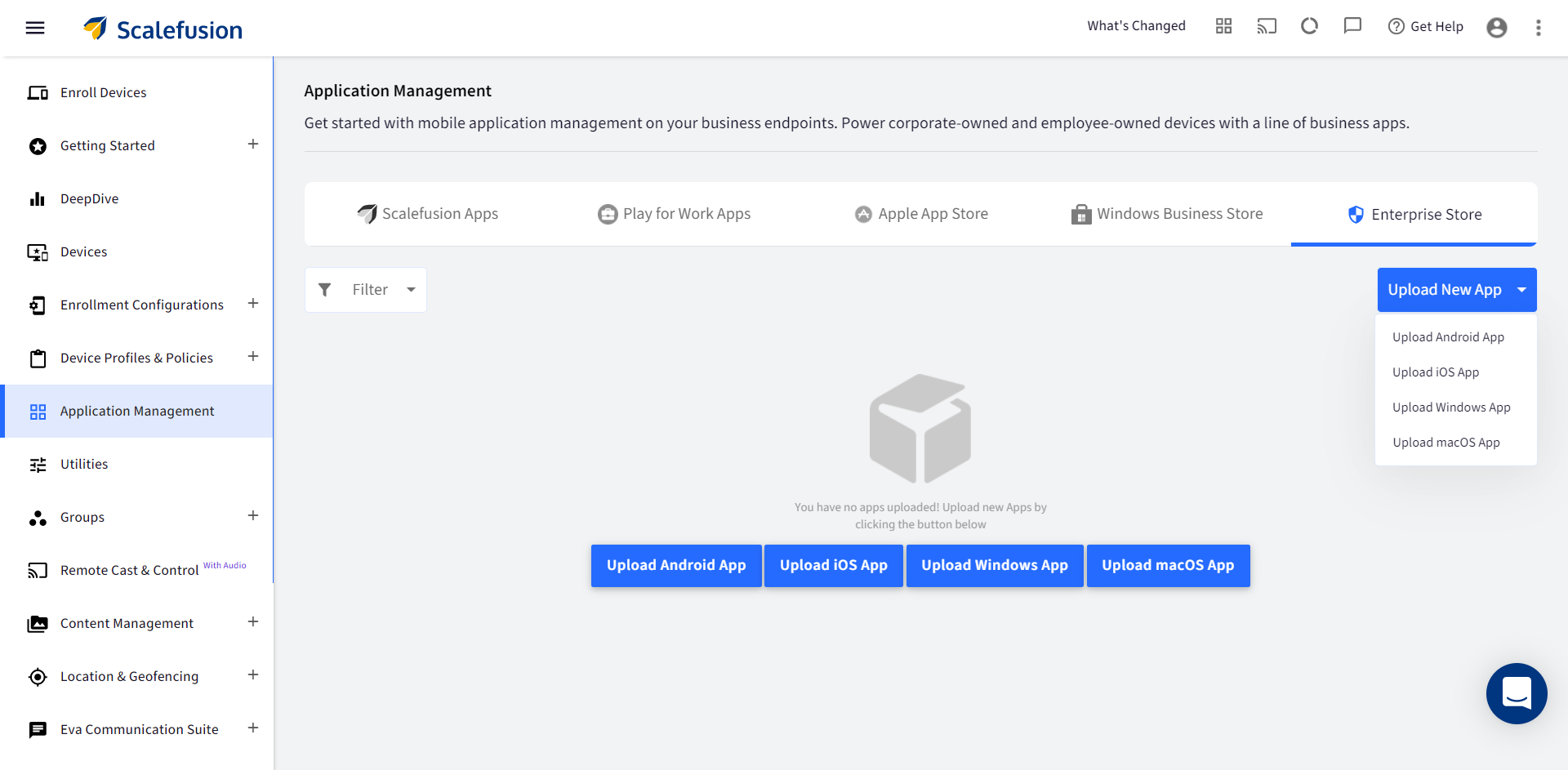The width and height of the screenshot is (1568, 770).
Task: Choose Upload Android App from dropdown menu
Action: coord(1449,337)
